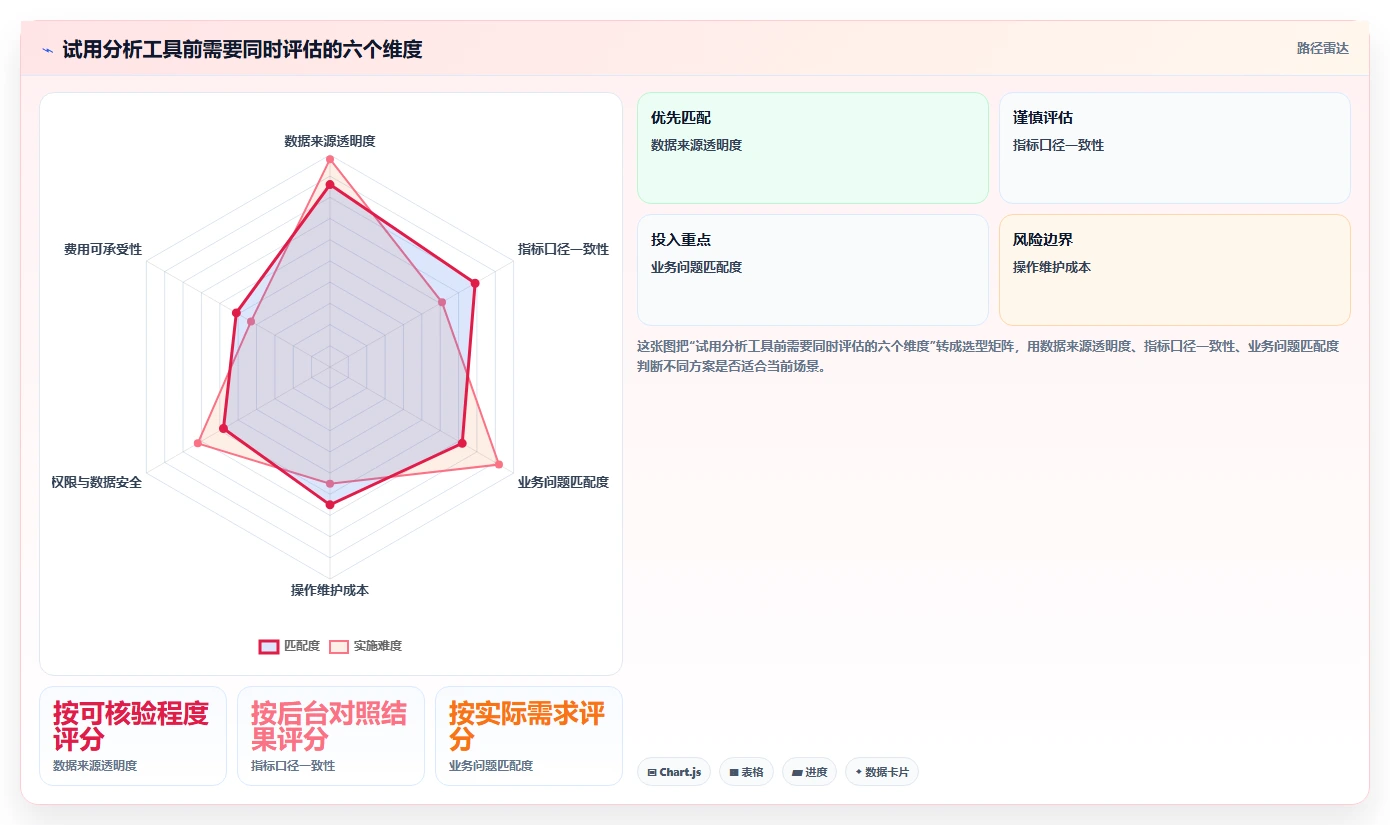The height and width of the screenshot is (825, 1390).
Task: Click 业务问题匹配度 text in 投入重点 card
Action: point(697,267)
